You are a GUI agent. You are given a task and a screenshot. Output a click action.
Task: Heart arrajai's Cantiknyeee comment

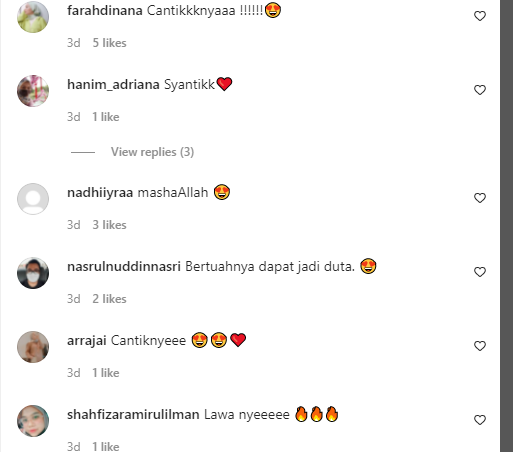[480, 346]
